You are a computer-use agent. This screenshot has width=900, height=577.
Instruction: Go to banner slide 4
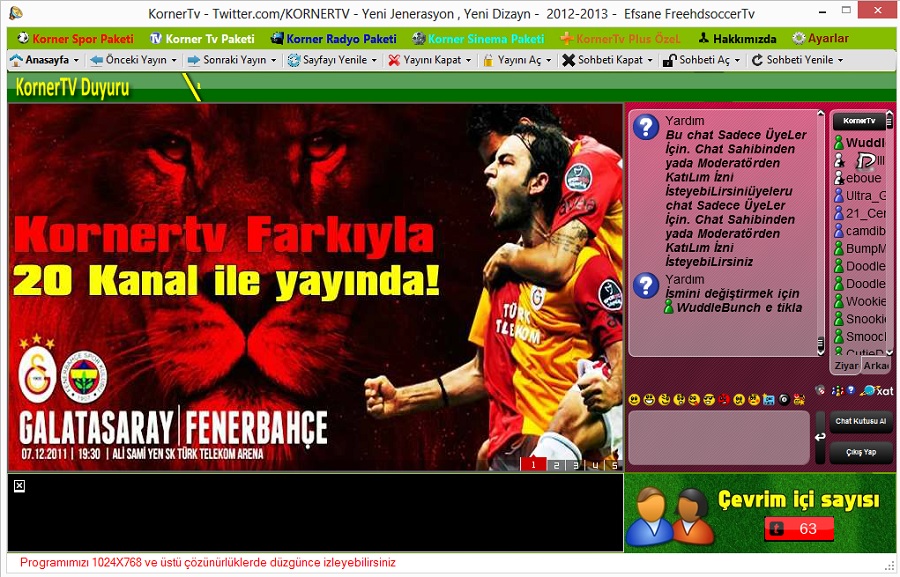(595, 465)
